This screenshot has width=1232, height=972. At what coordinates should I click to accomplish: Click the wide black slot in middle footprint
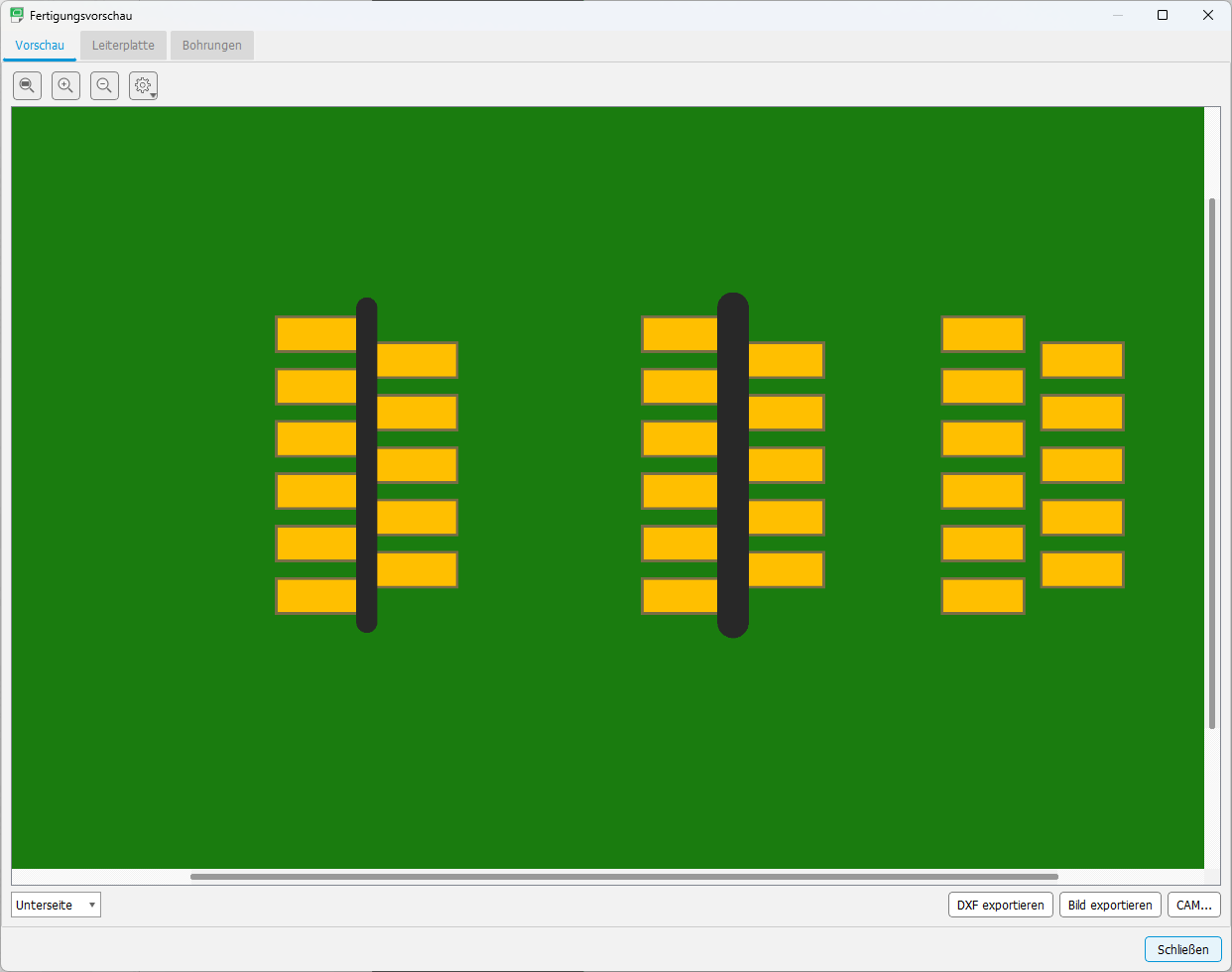pyautogui.click(x=733, y=464)
